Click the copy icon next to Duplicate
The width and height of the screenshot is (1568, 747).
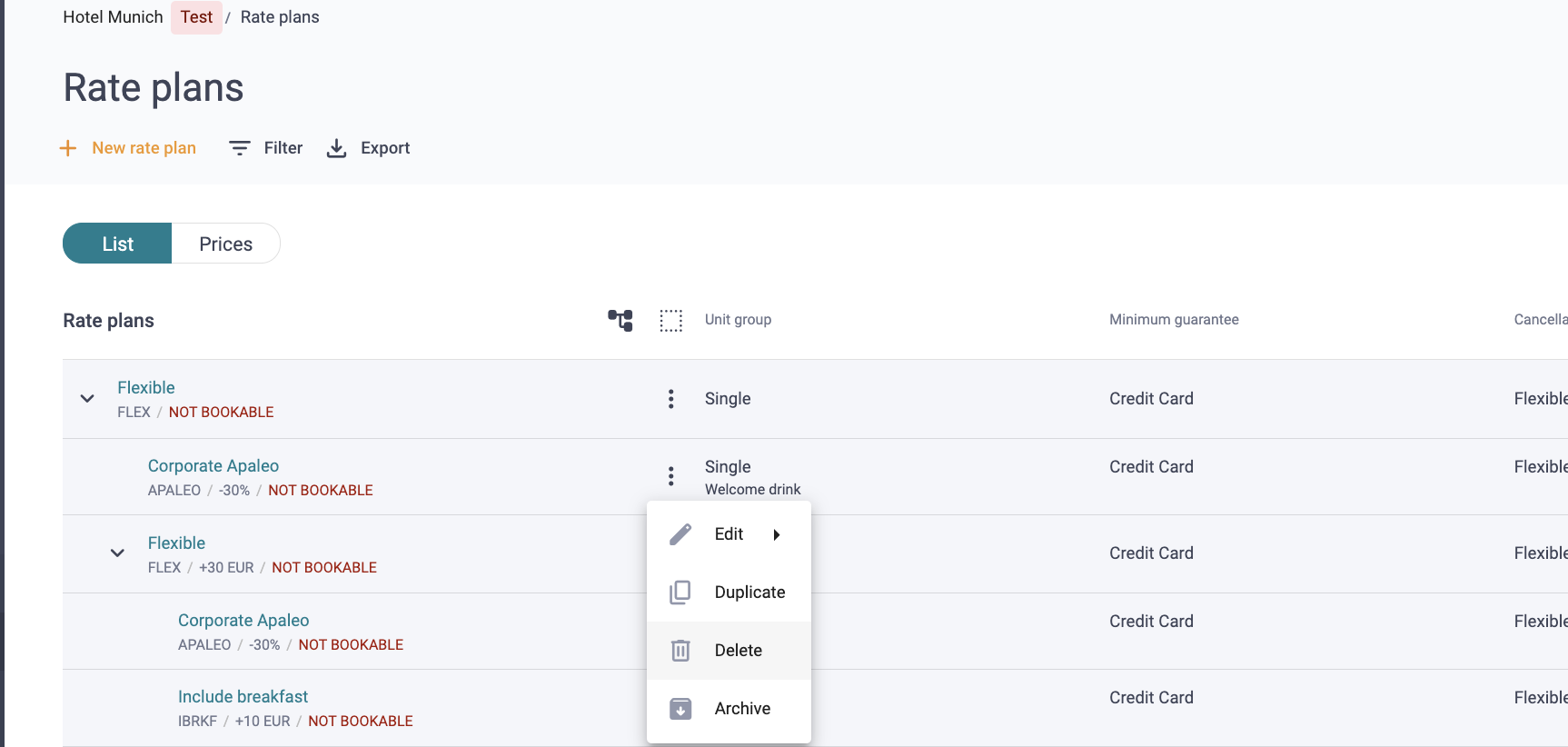coord(680,593)
